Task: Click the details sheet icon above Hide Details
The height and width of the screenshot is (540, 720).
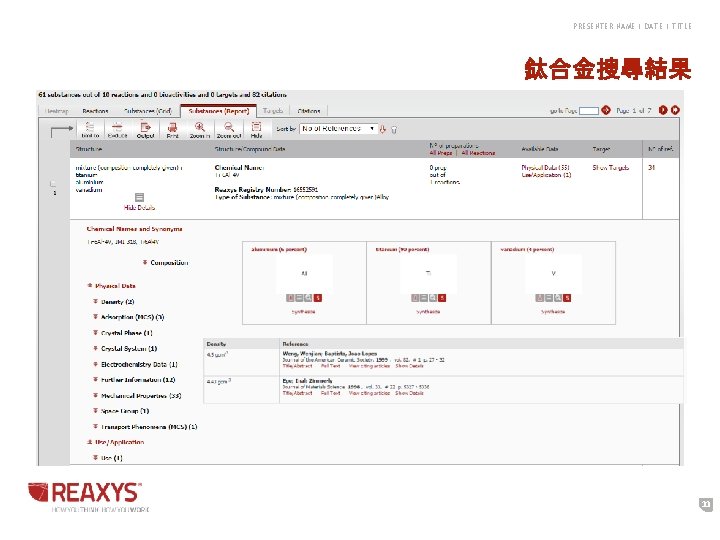Action: coord(139,197)
